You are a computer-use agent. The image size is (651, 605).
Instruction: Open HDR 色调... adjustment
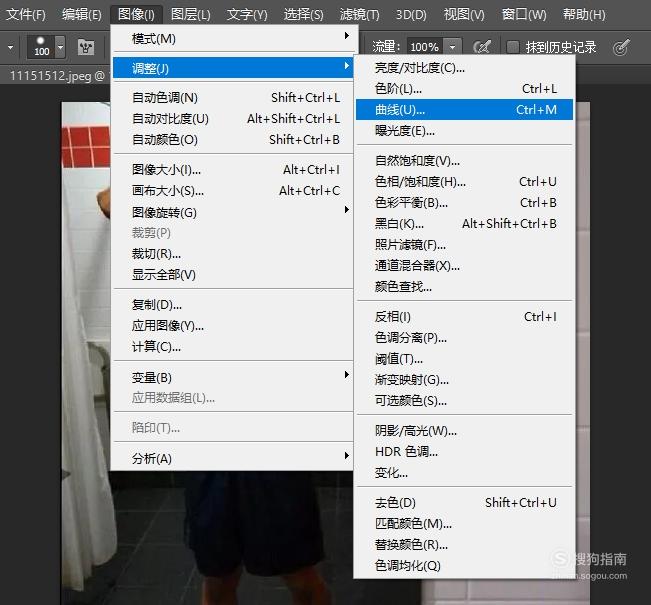464,451
